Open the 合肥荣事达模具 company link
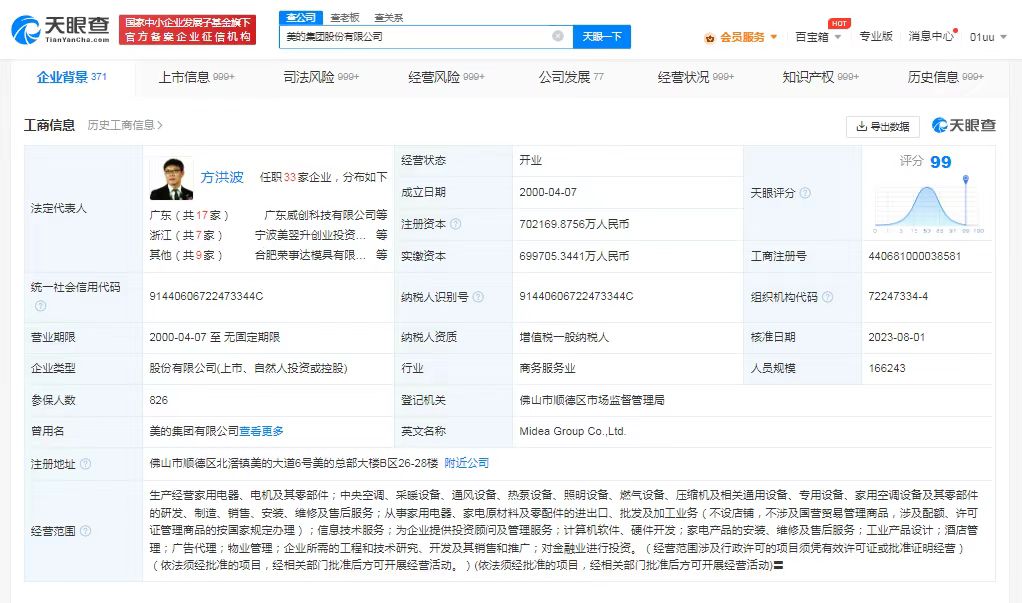The image size is (1022, 603). pyautogui.click(x=310, y=255)
